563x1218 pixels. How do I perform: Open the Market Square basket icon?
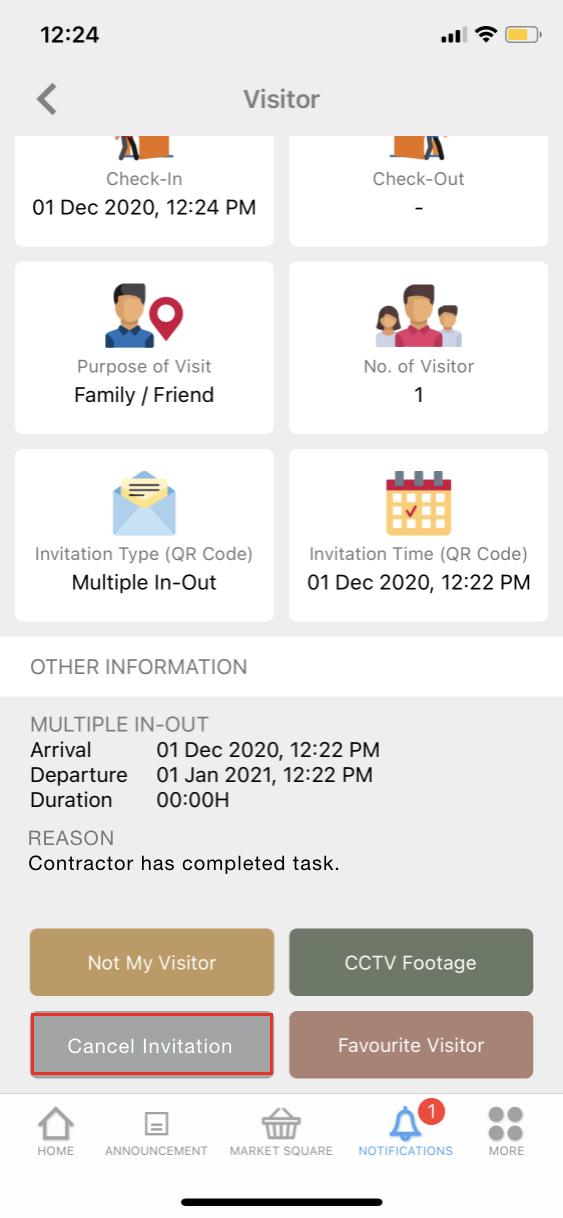pos(281,1124)
